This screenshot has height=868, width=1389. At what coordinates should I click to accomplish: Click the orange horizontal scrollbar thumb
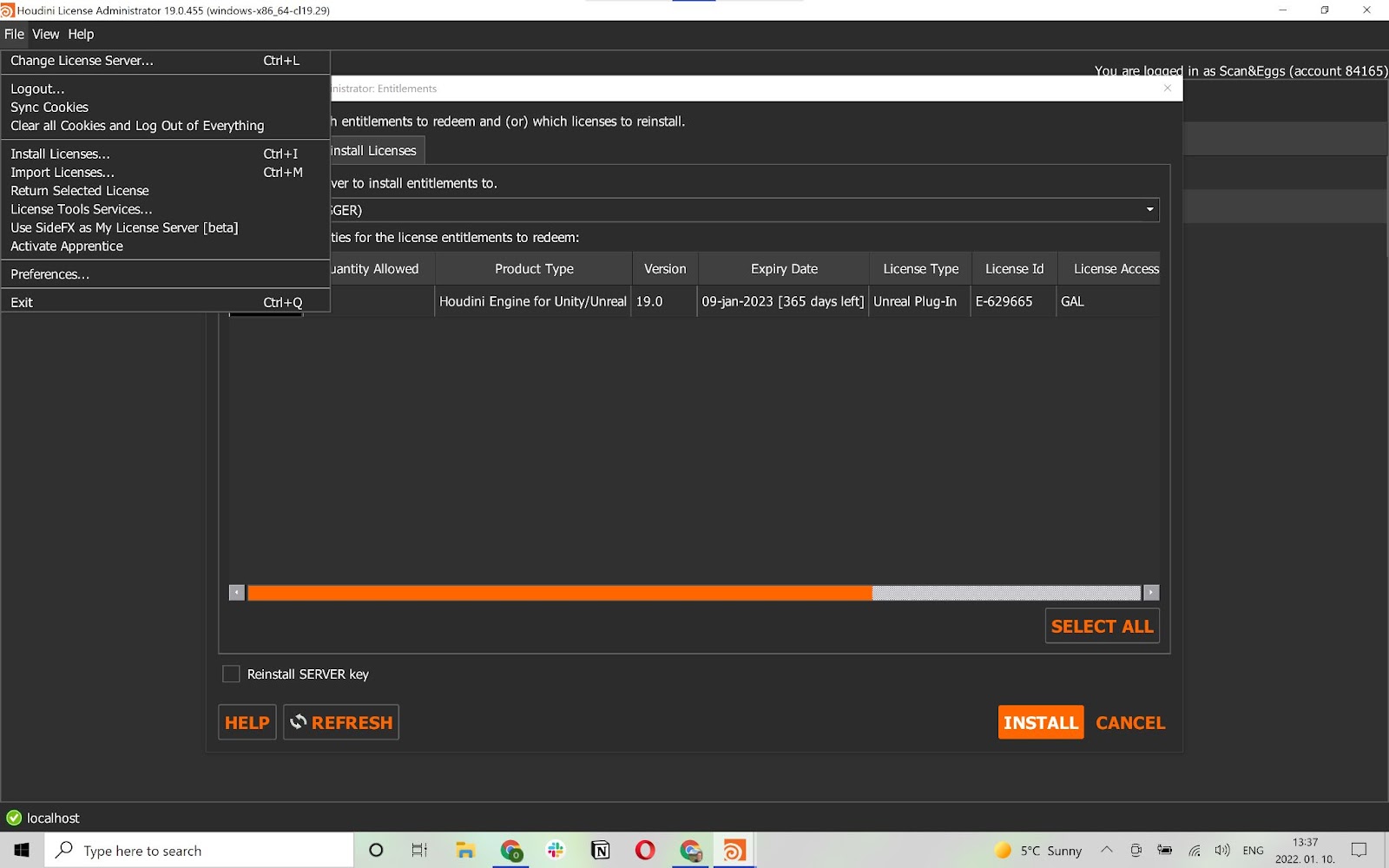(x=560, y=593)
